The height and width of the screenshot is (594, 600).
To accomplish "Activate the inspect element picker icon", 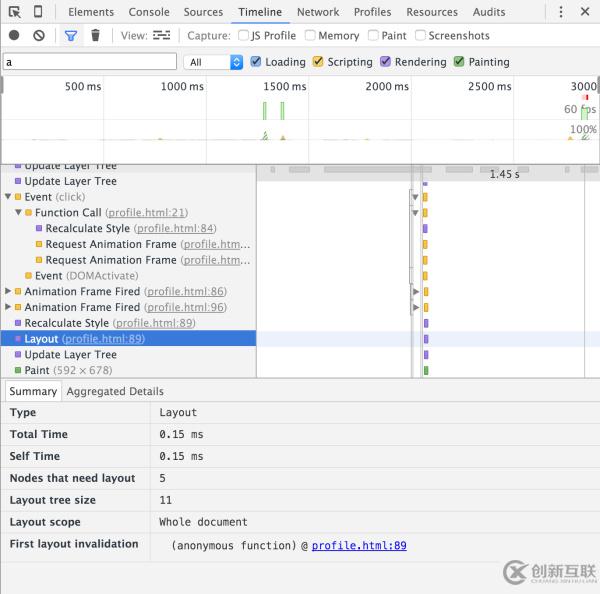I will click(15, 12).
